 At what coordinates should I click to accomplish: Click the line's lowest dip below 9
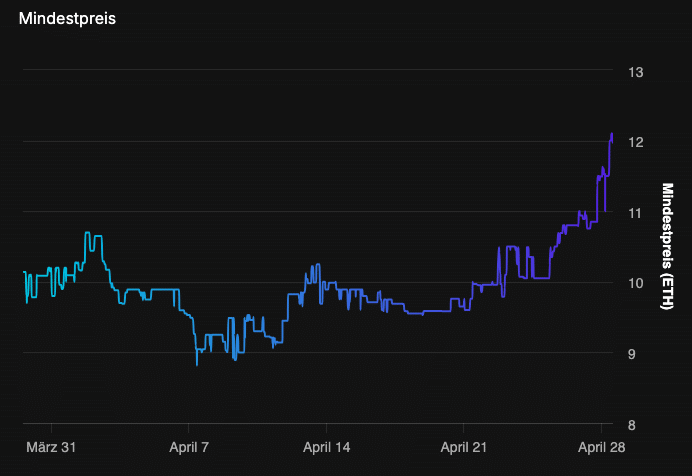point(197,365)
